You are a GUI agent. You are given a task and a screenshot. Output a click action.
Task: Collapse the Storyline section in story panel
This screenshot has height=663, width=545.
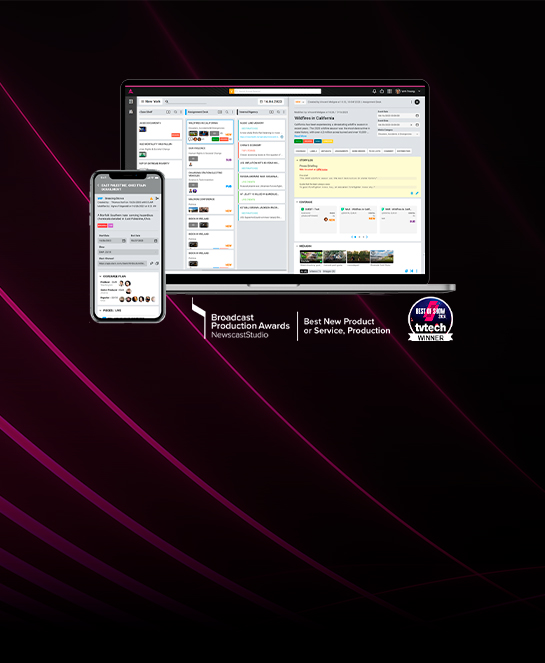coord(297,160)
